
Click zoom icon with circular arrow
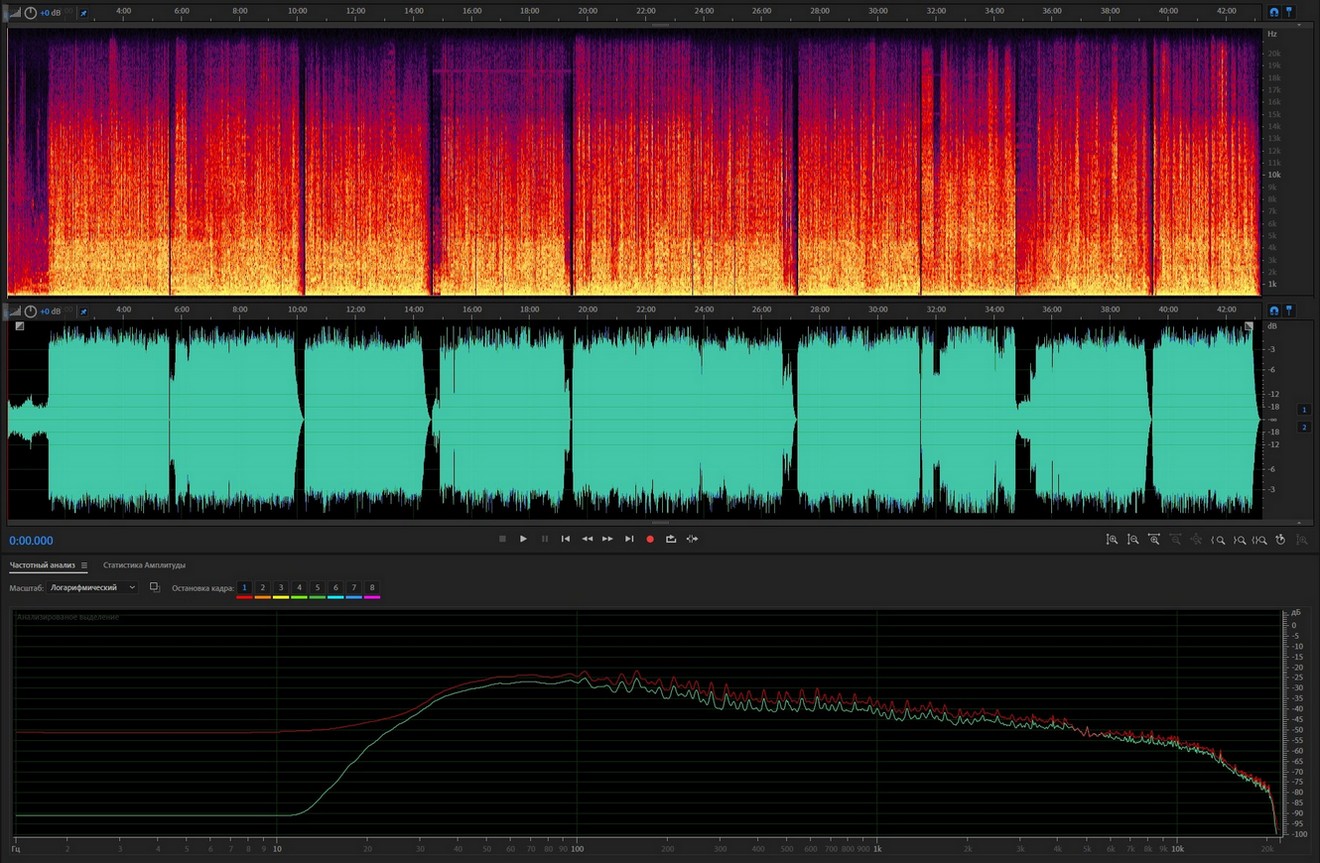point(1281,539)
